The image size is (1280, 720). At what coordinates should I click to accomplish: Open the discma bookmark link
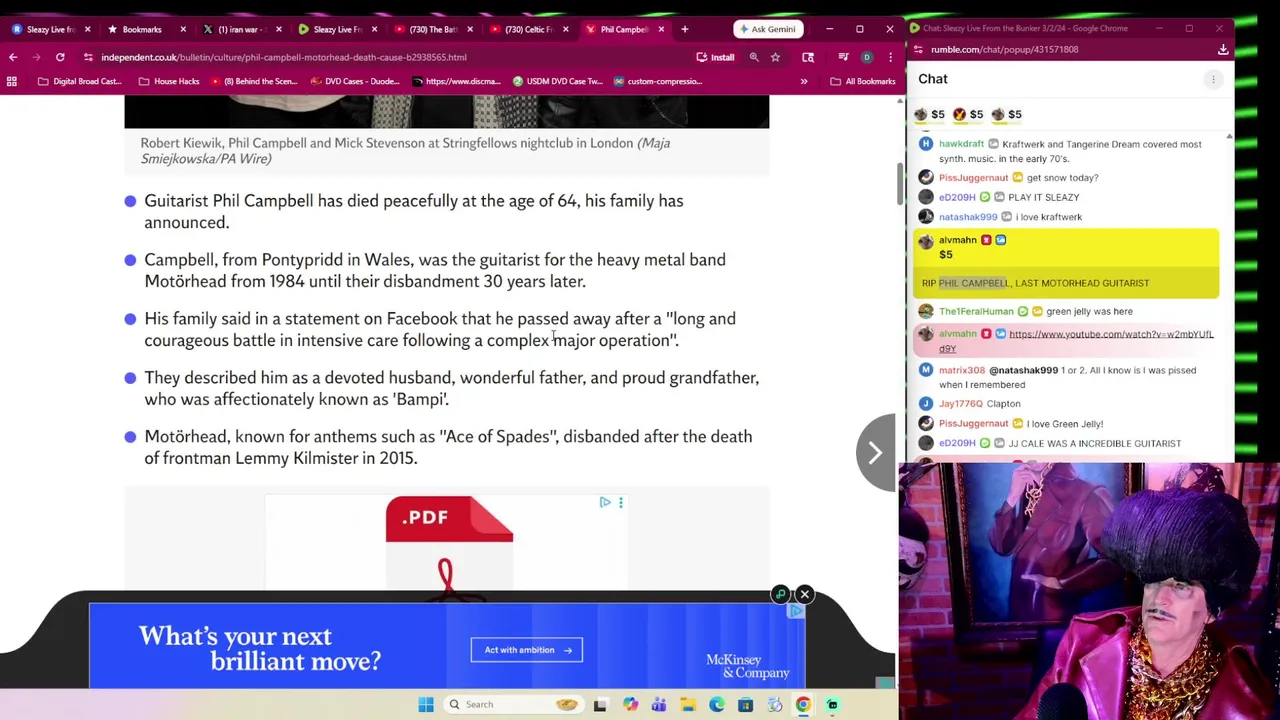coord(454,81)
